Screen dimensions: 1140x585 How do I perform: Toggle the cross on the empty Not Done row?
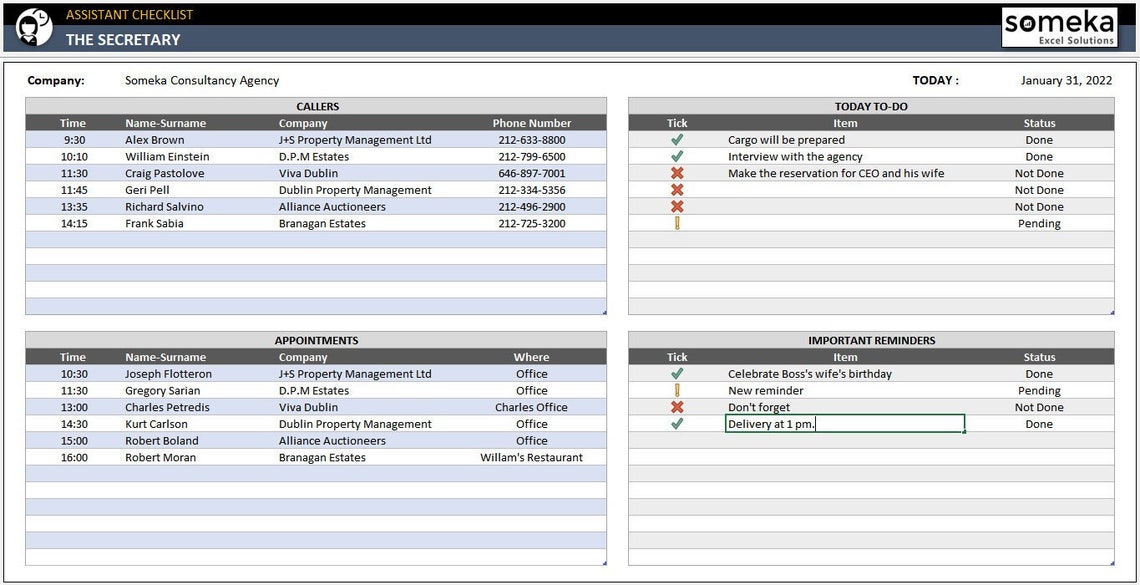(x=677, y=190)
